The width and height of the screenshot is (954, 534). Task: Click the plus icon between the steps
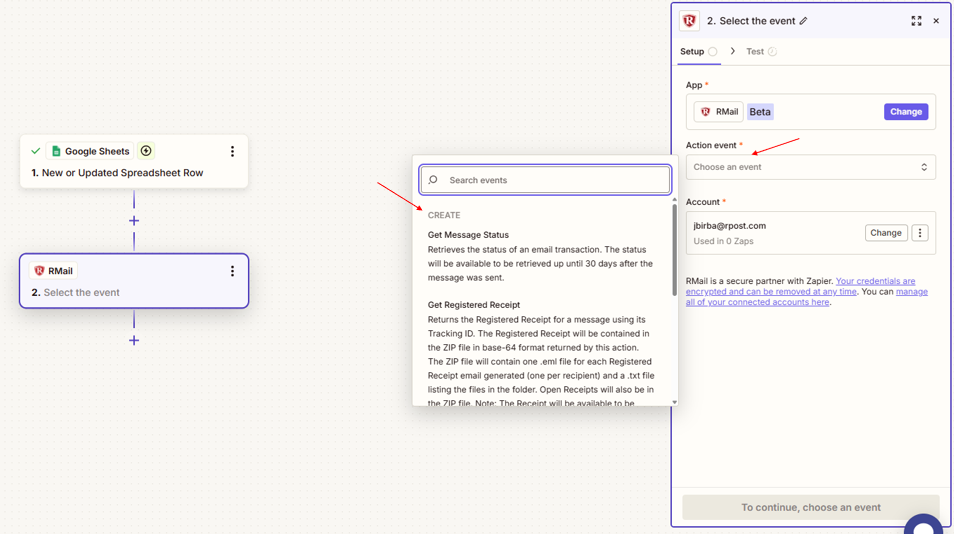[134, 221]
